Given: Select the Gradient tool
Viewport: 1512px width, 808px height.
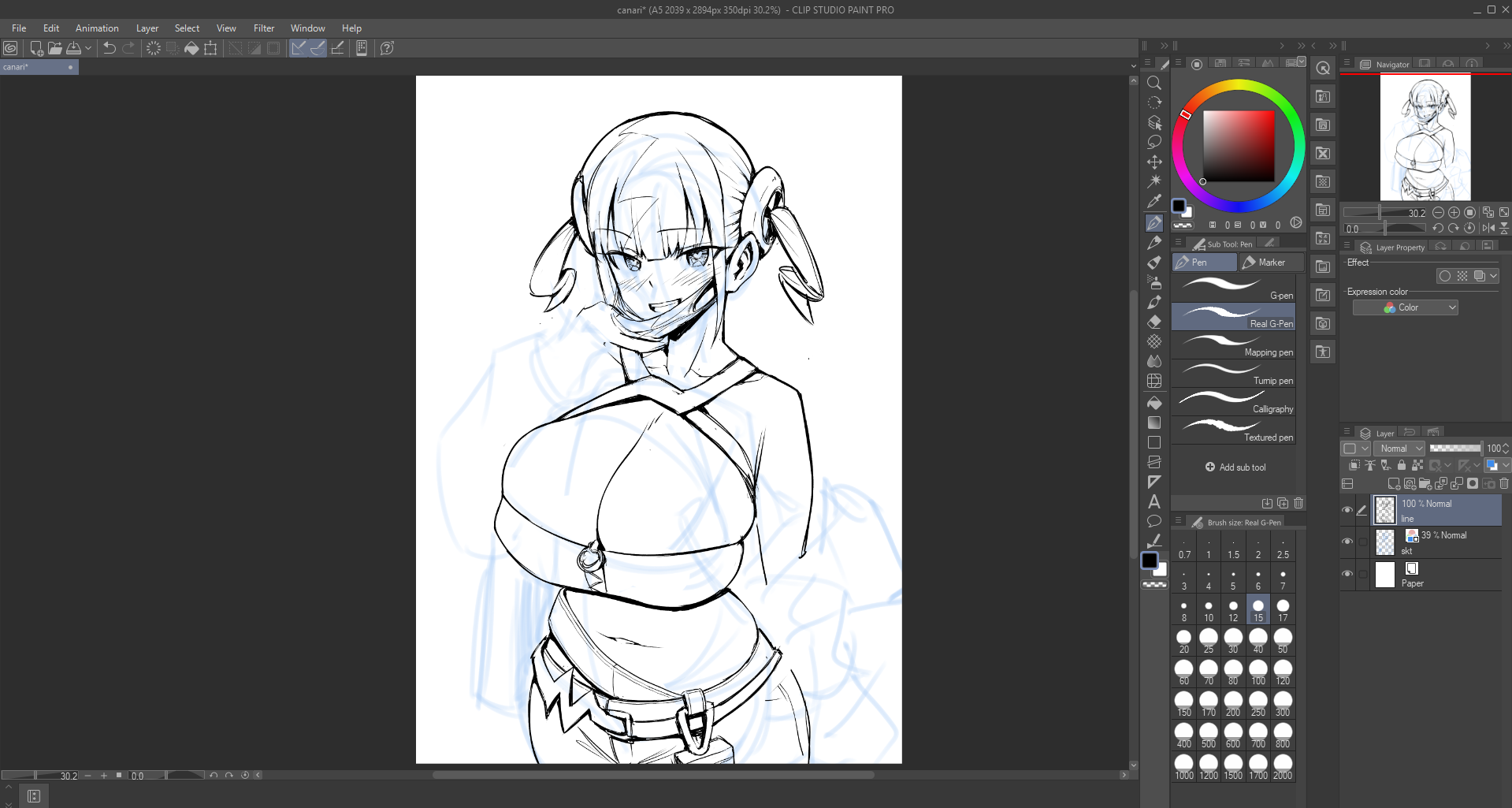Looking at the screenshot, I should [1154, 423].
